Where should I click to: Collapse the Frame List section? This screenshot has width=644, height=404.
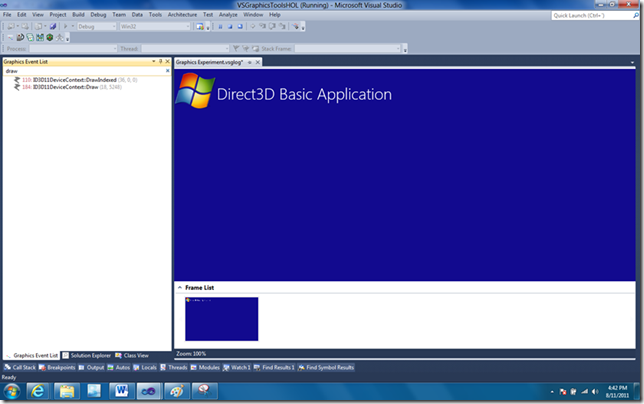pos(179,287)
